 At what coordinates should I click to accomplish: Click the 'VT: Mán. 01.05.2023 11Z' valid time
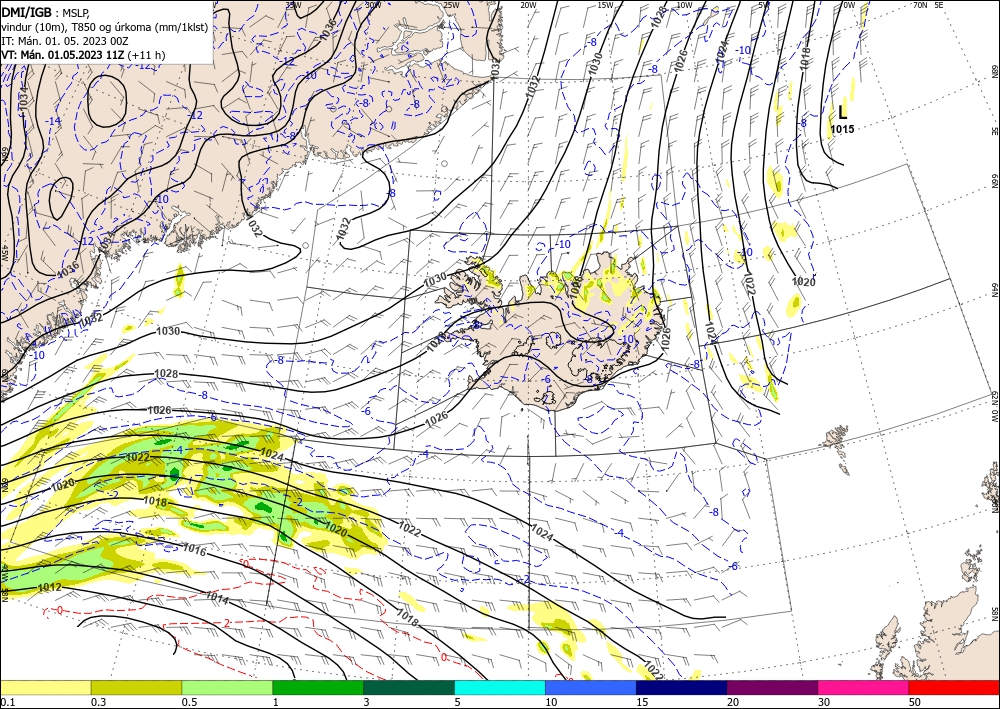click(63, 55)
